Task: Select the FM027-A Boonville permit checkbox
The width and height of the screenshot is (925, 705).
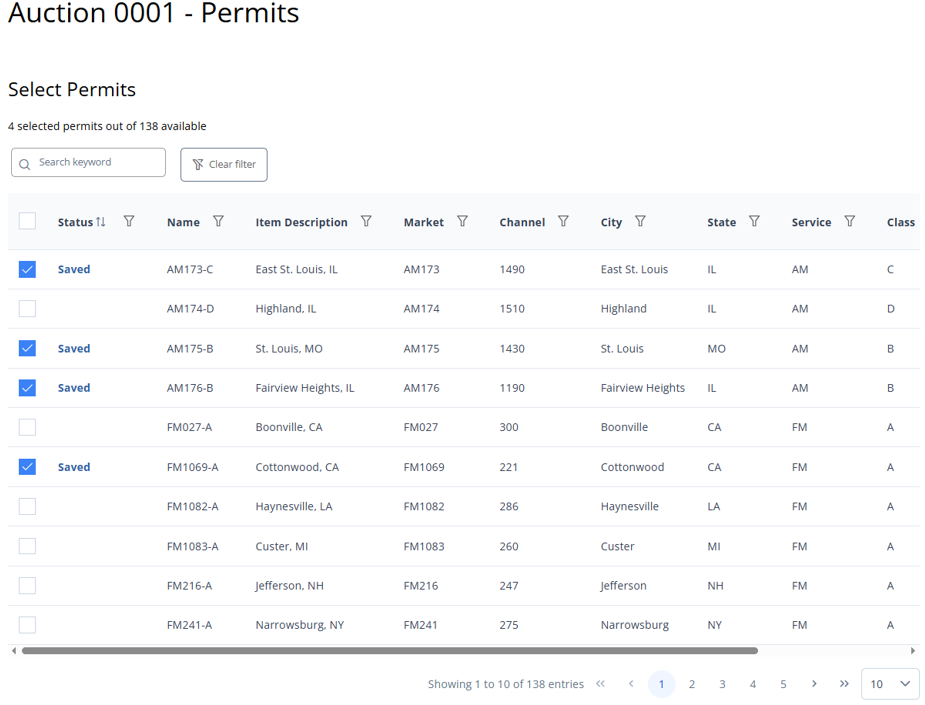Action: [27, 427]
